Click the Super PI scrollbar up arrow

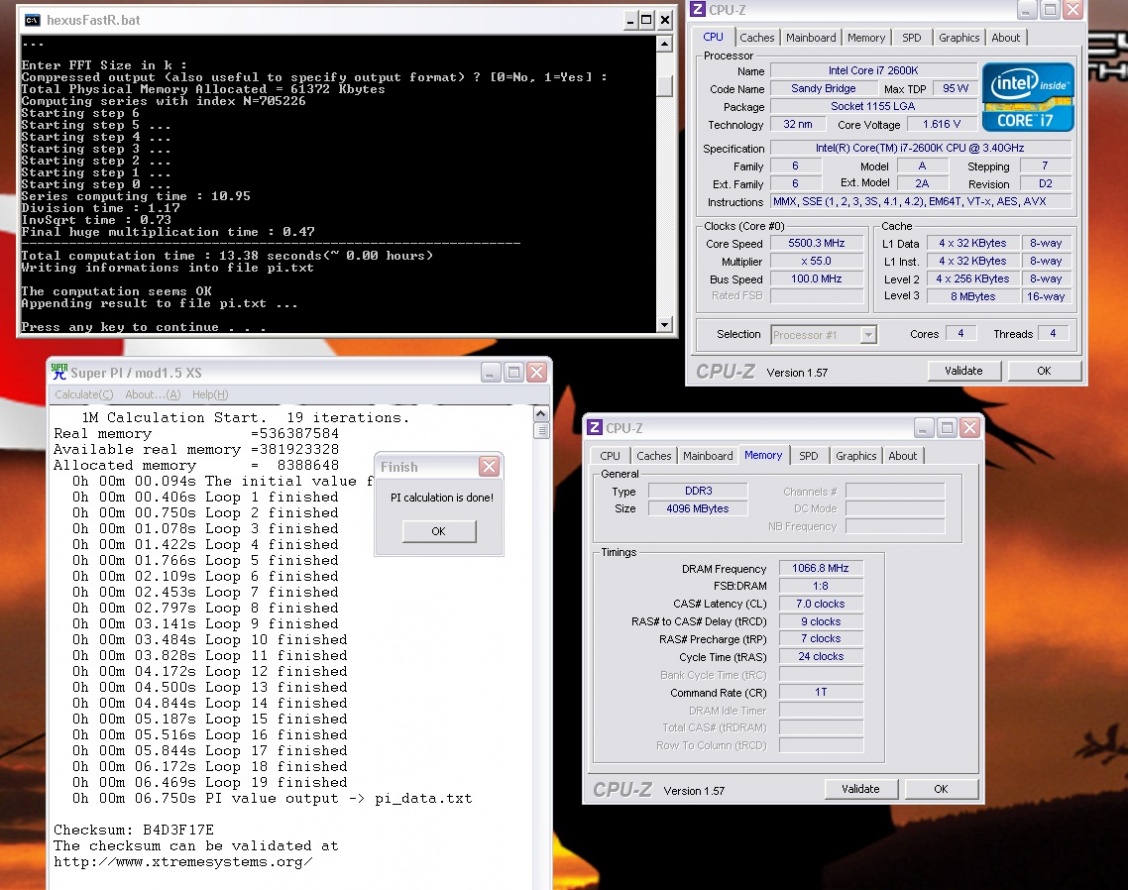tap(541, 415)
